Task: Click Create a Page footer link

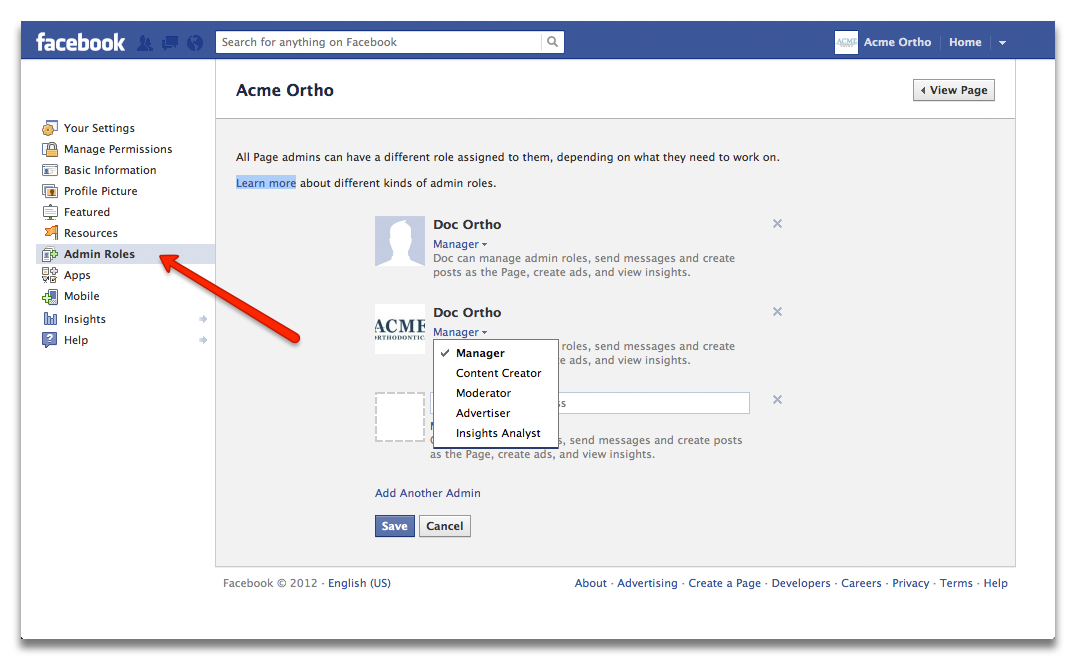Action: click(725, 583)
